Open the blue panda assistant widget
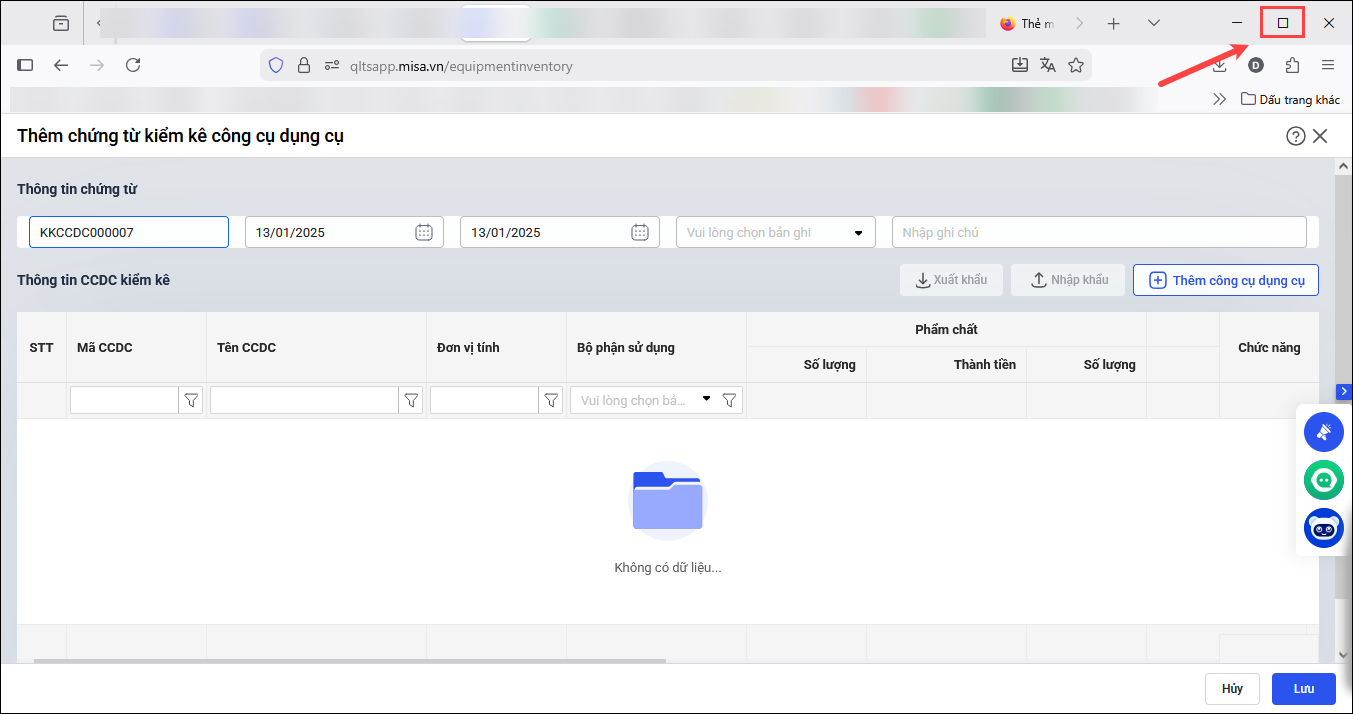 click(x=1324, y=528)
